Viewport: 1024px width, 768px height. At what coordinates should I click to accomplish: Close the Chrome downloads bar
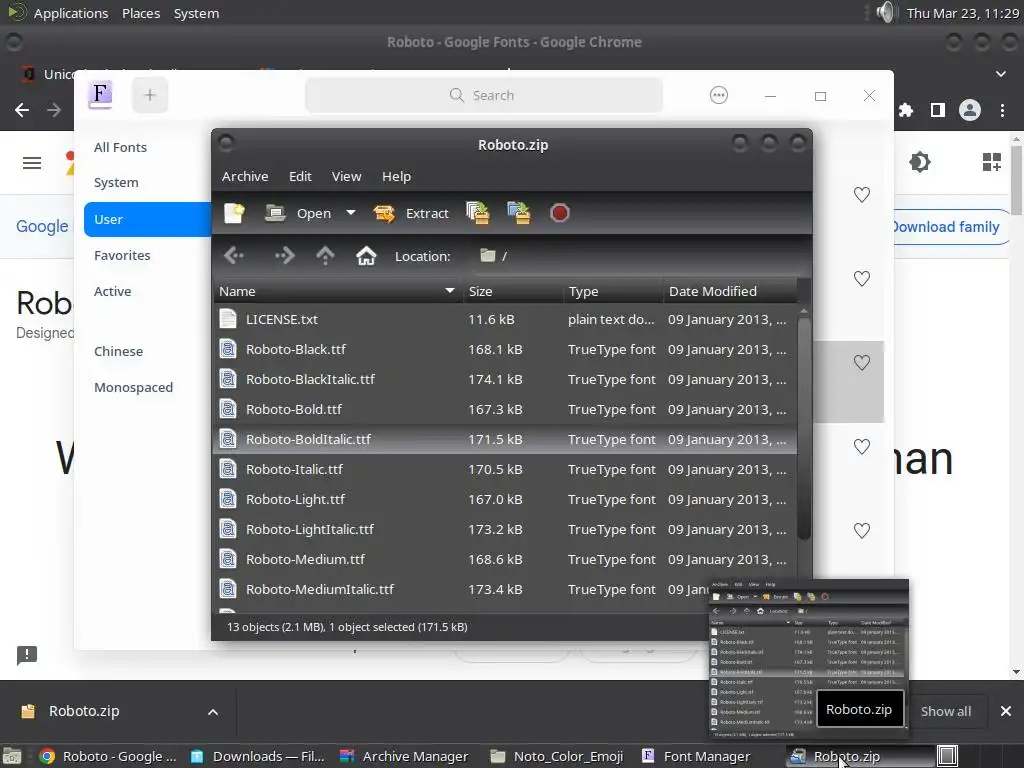point(1006,711)
